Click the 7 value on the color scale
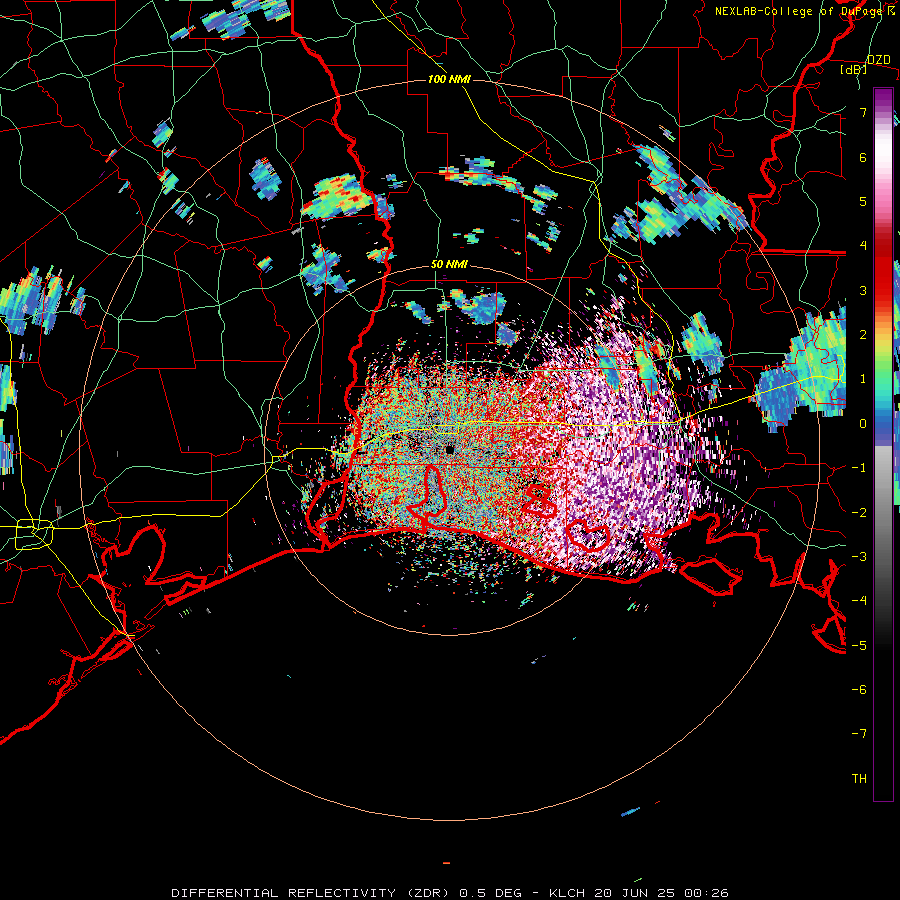Screen dimensions: 900x900 tap(863, 112)
